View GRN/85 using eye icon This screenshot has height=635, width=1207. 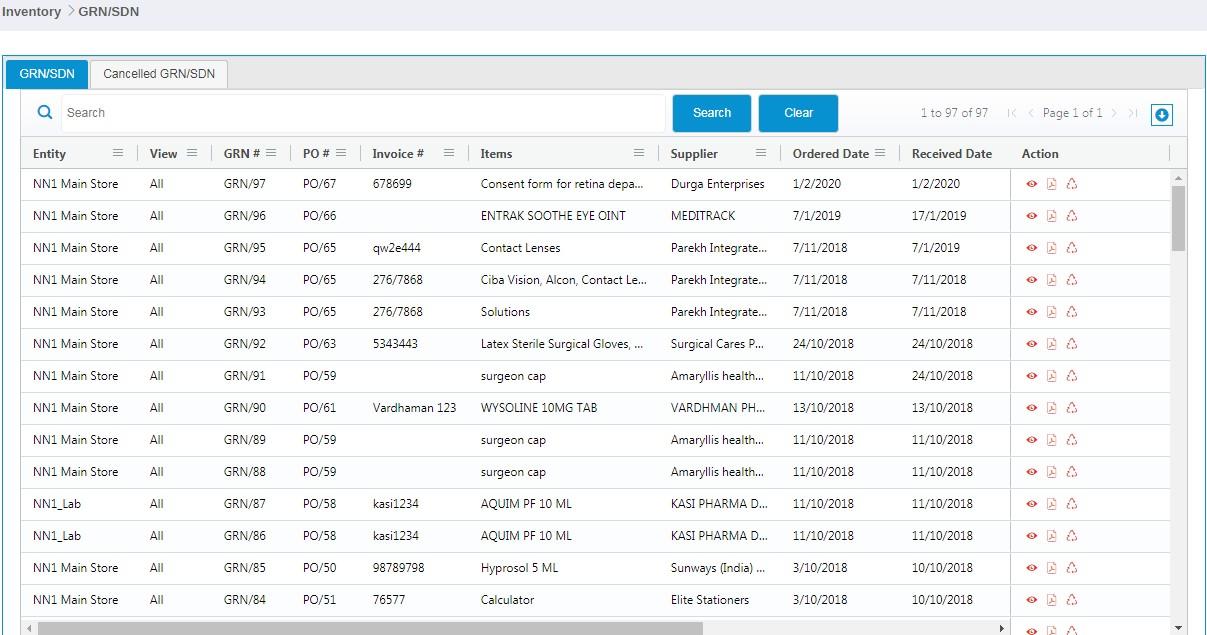(1032, 568)
